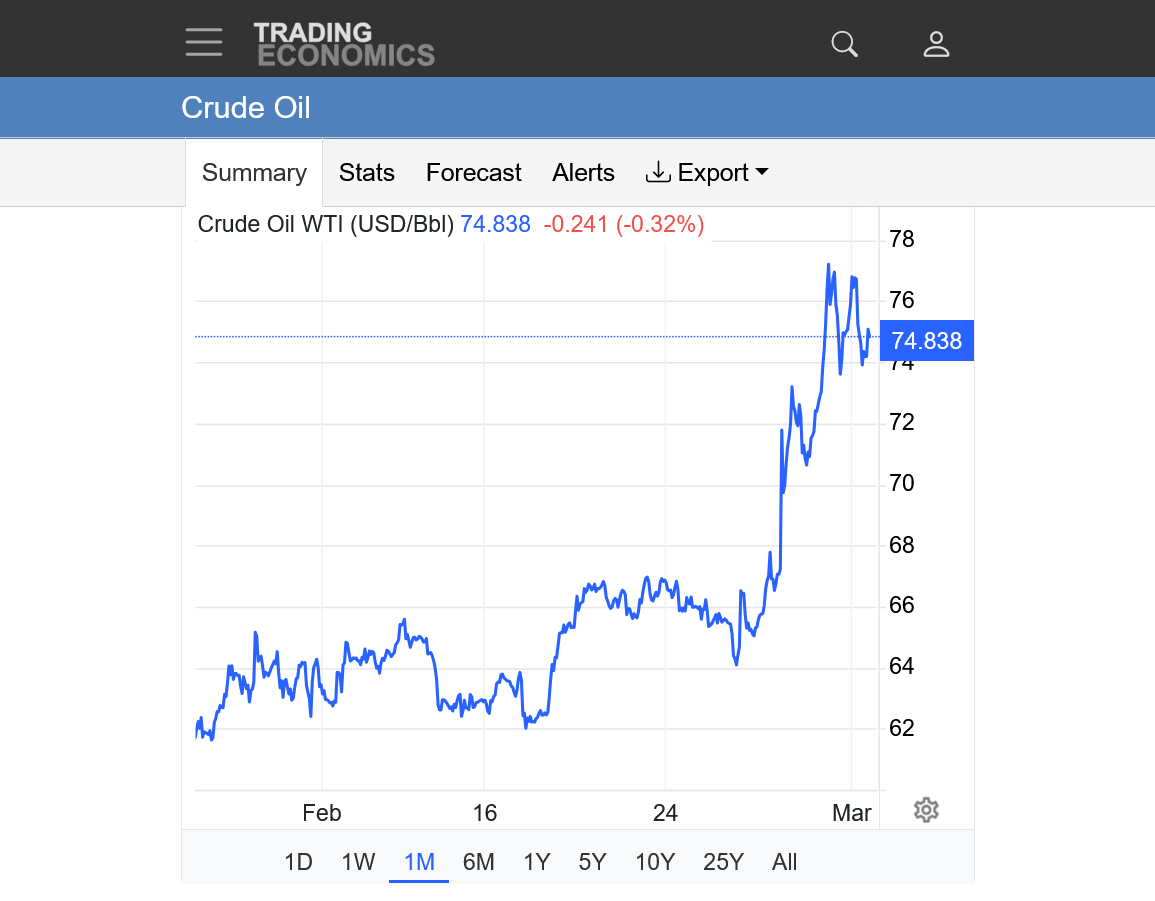The image size is (1155, 901).
Task: Switch chart to 6M range
Action: pos(479,862)
